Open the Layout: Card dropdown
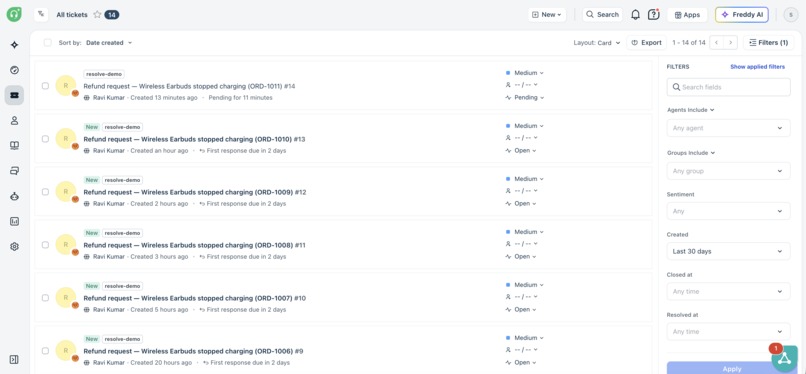The height and width of the screenshot is (374, 806). tap(597, 43)
